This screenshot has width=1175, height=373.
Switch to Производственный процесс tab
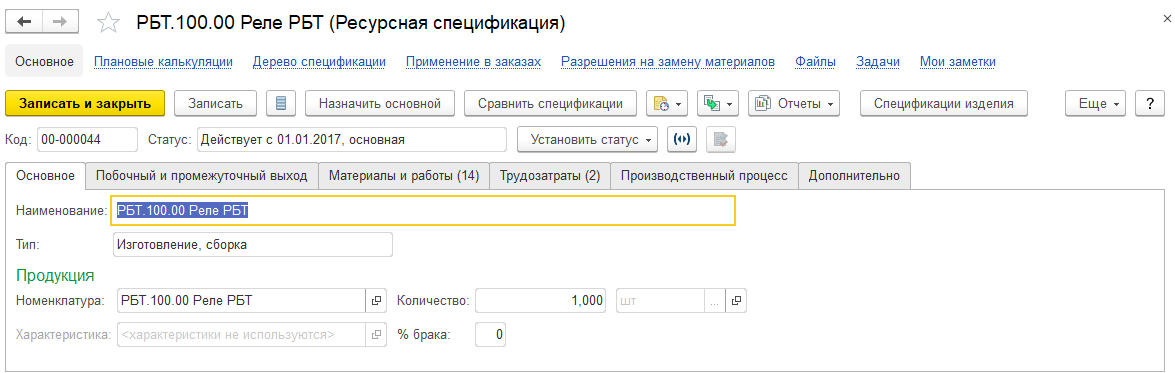click(x=704, y=176)
